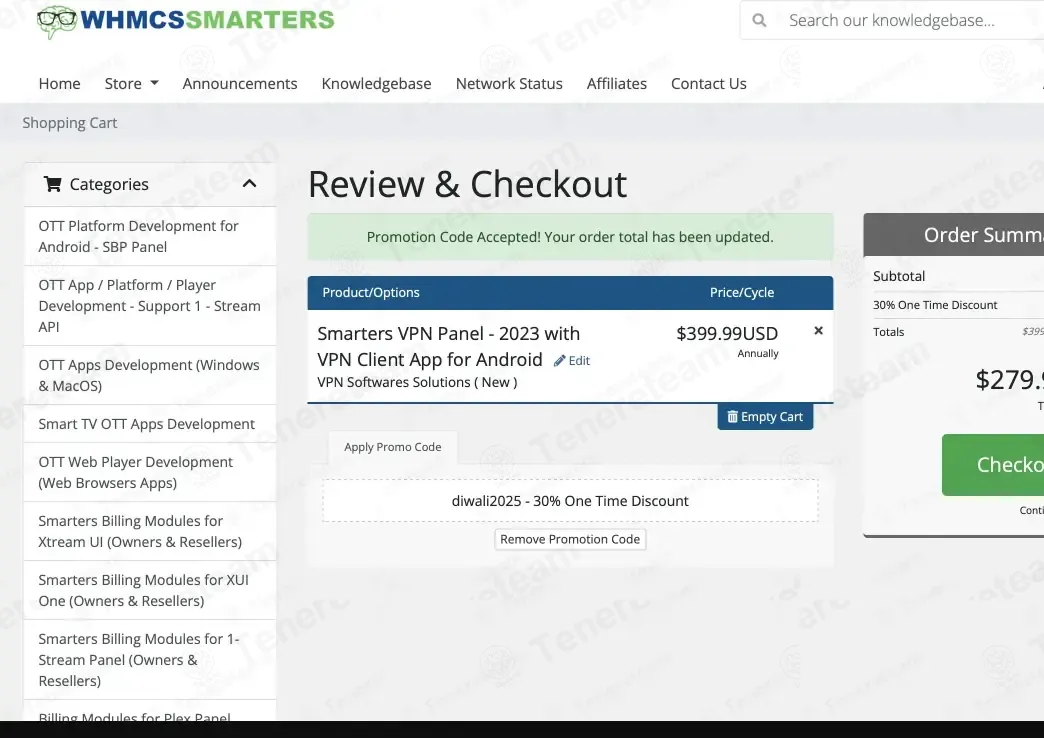
Task: Click the Price/Cycle column header
Action: 742,292
